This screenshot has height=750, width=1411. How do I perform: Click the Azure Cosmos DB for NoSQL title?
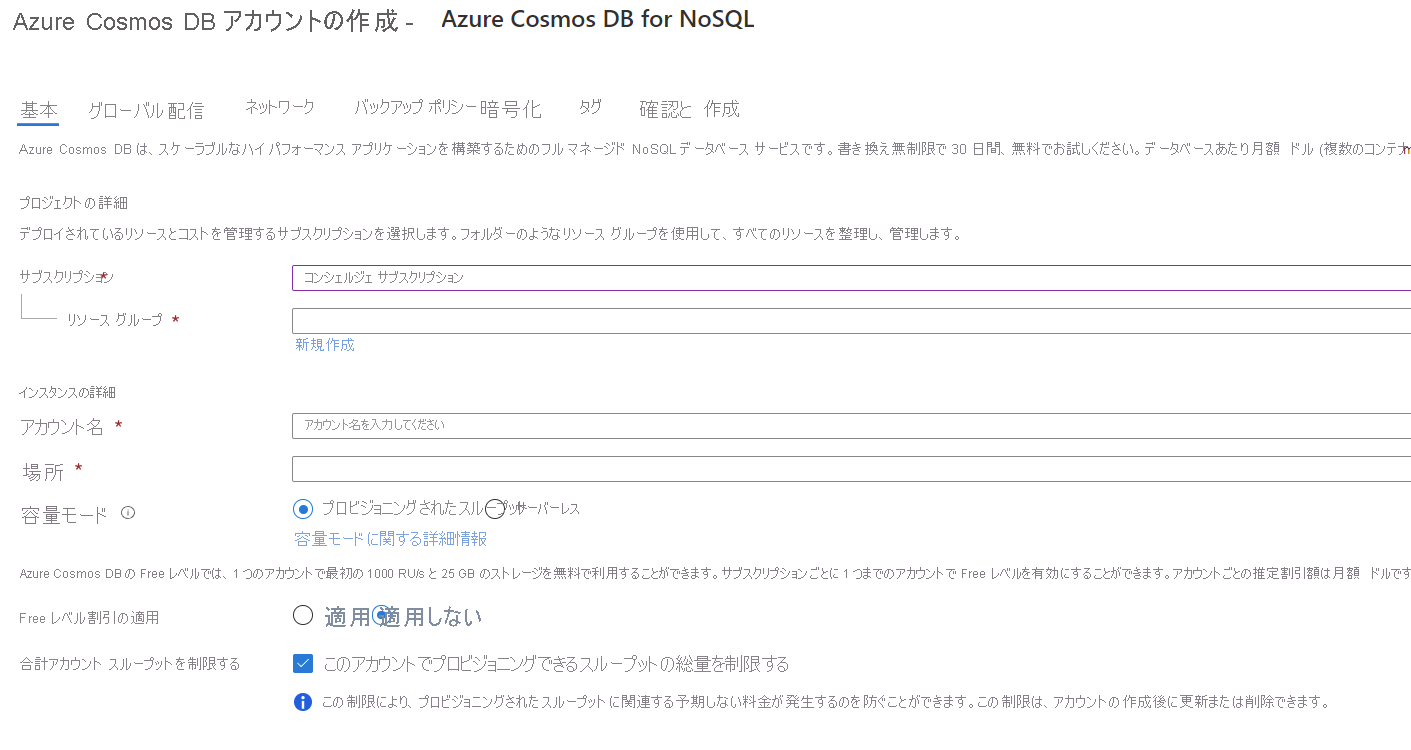tap(598, 19)
